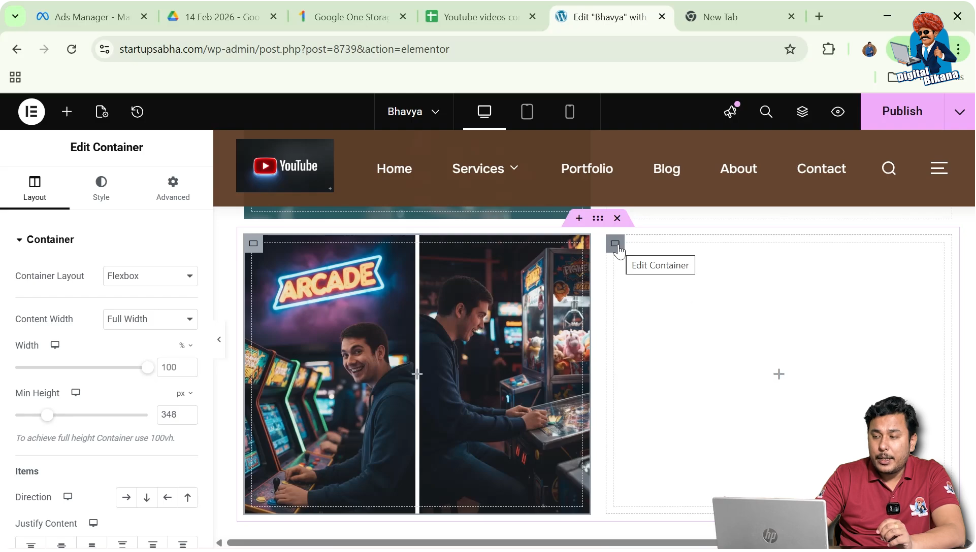976x552 pixels.
Task: Click the site header search icon
Action: tap(888, 169)
